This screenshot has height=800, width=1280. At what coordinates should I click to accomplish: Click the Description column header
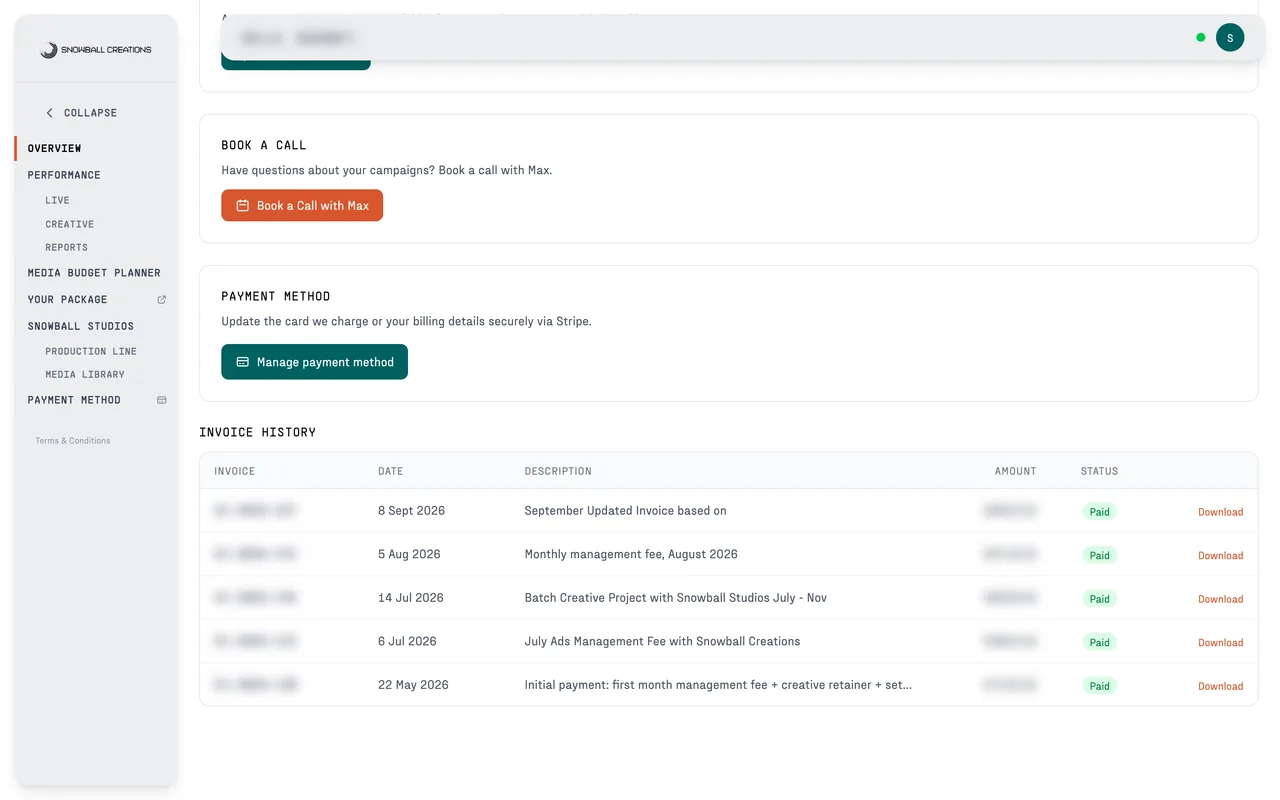[x=558, y=471]
